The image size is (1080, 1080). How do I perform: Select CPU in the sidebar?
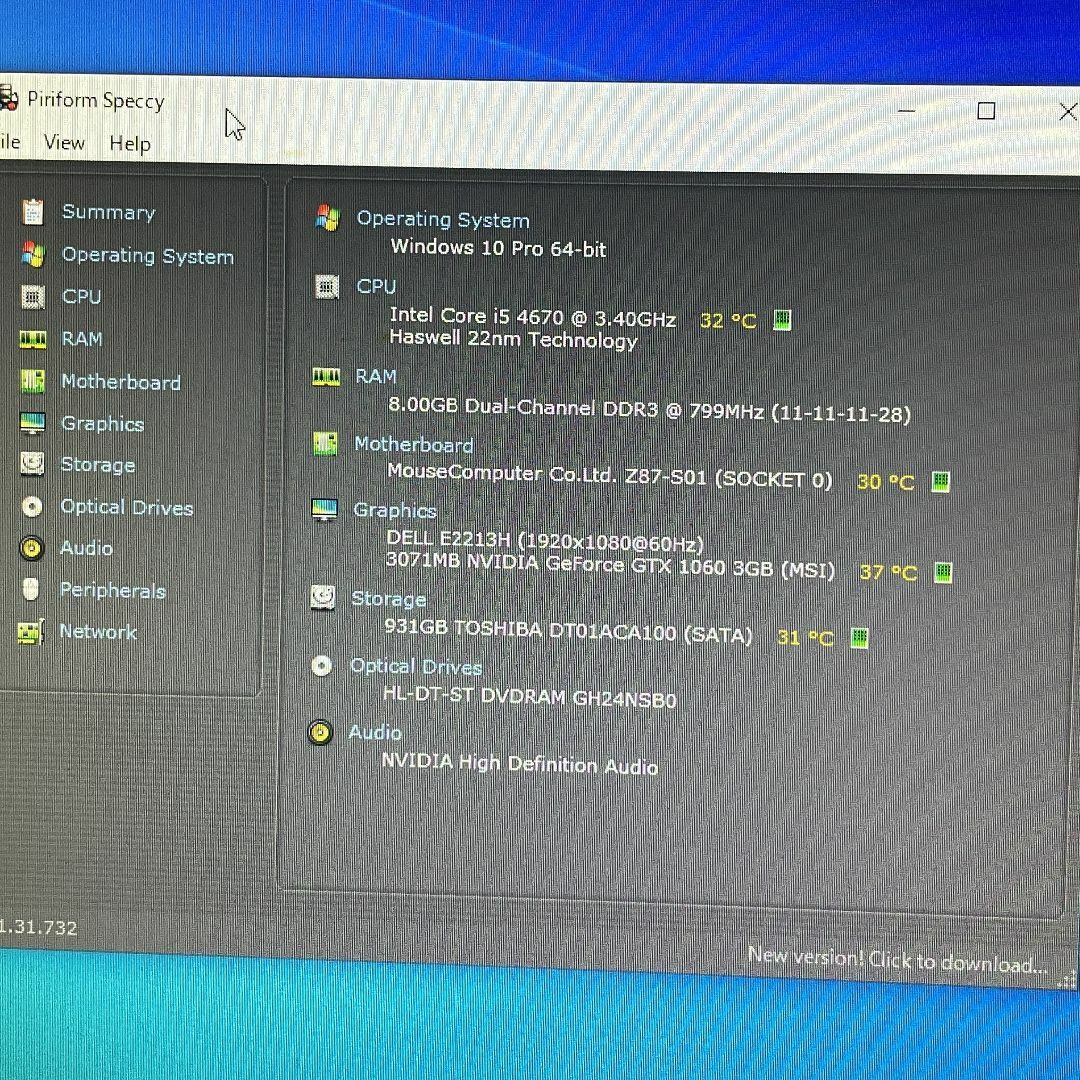point(81,297)
